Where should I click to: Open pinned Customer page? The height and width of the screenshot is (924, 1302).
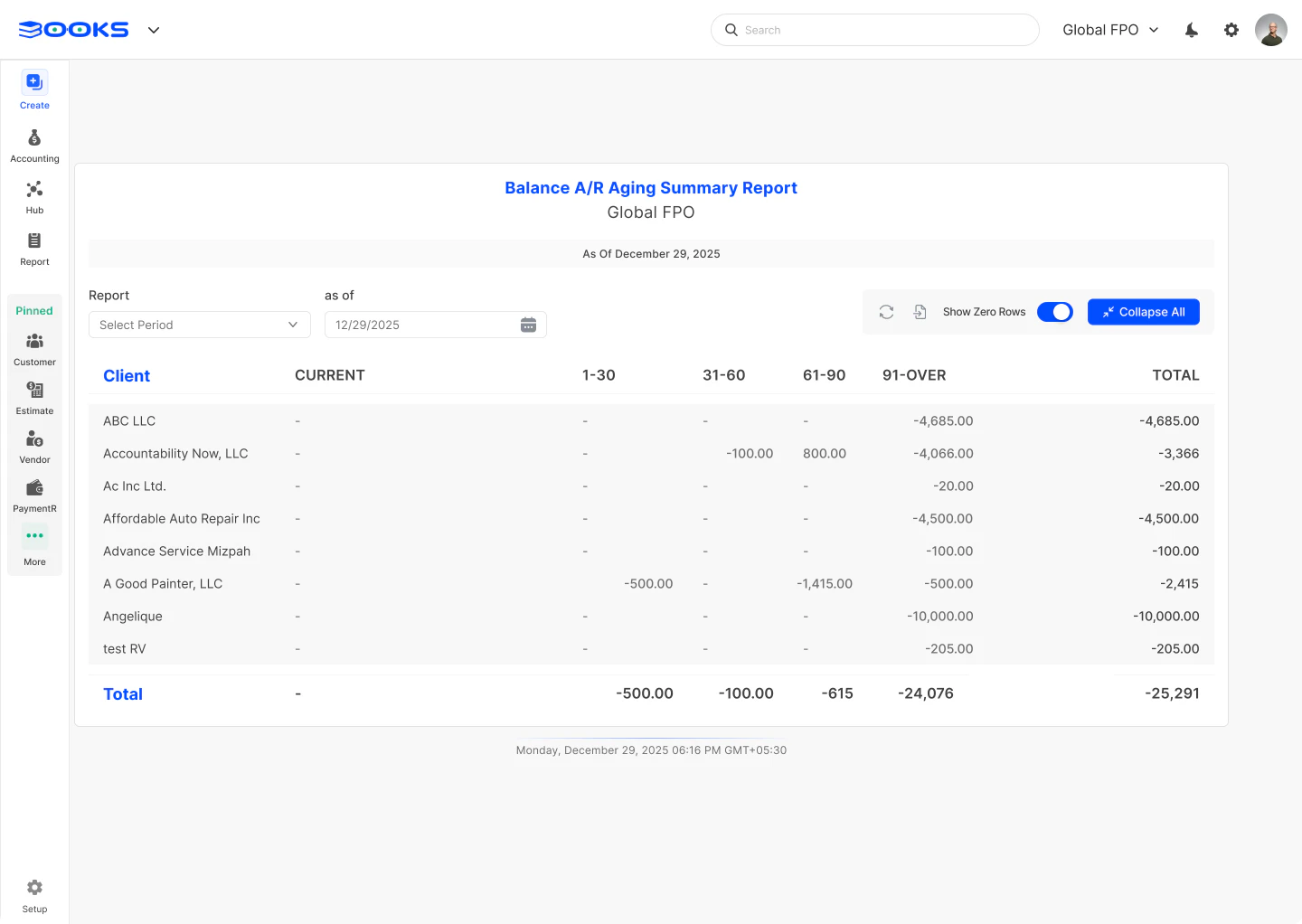(34, 349)
